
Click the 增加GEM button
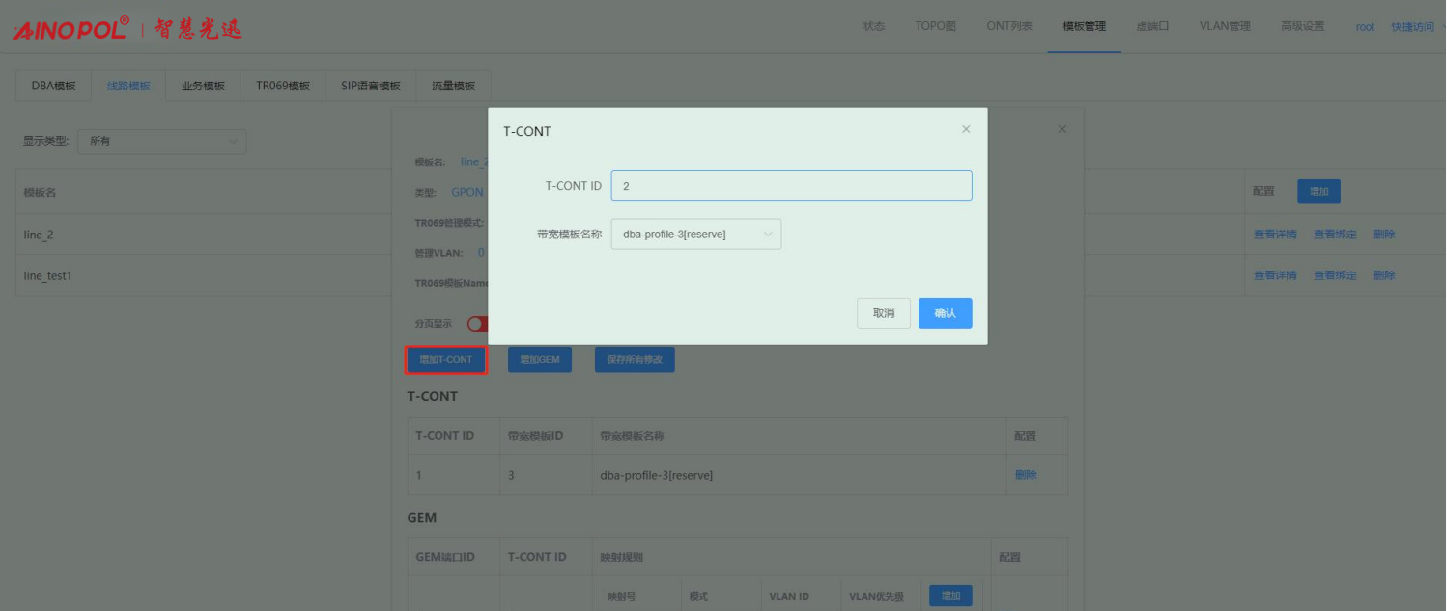[x=540, y=359]
